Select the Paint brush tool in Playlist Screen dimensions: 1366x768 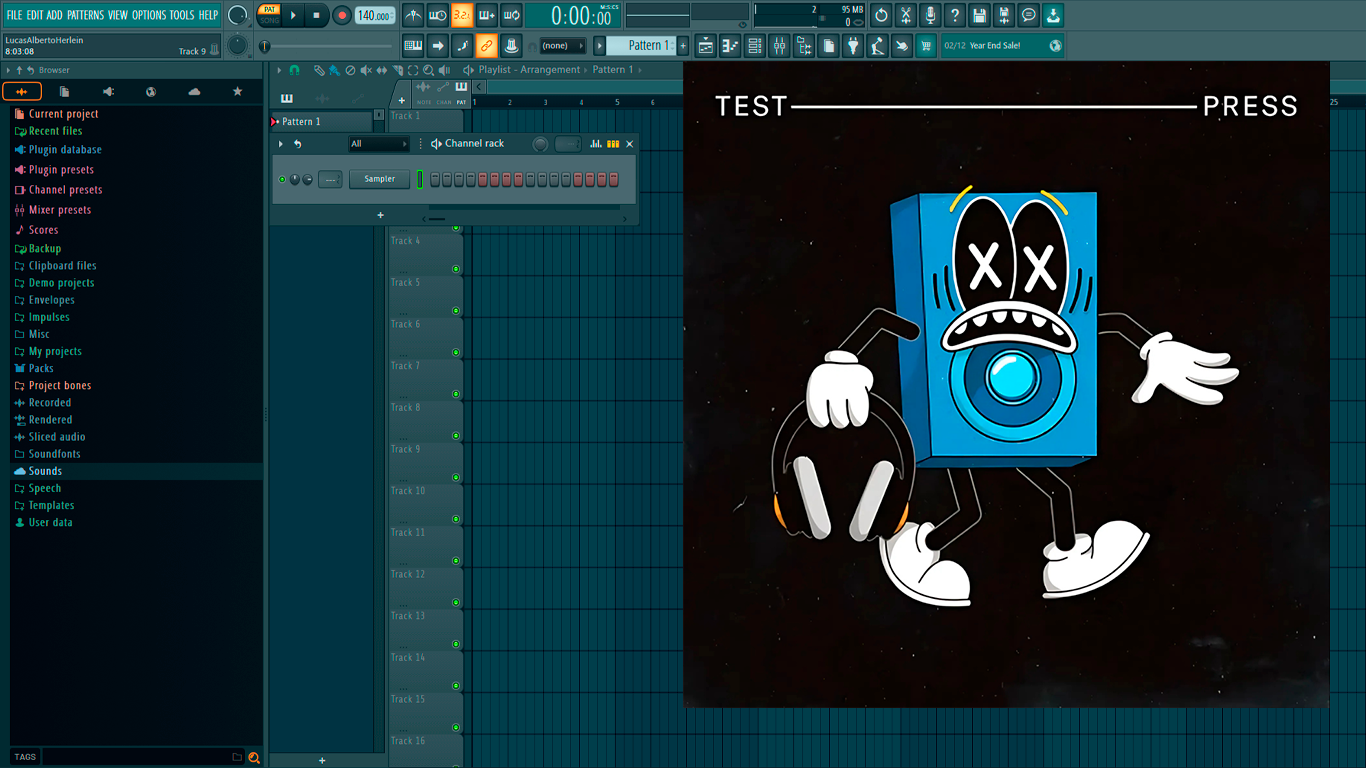(x=334, y=70)
